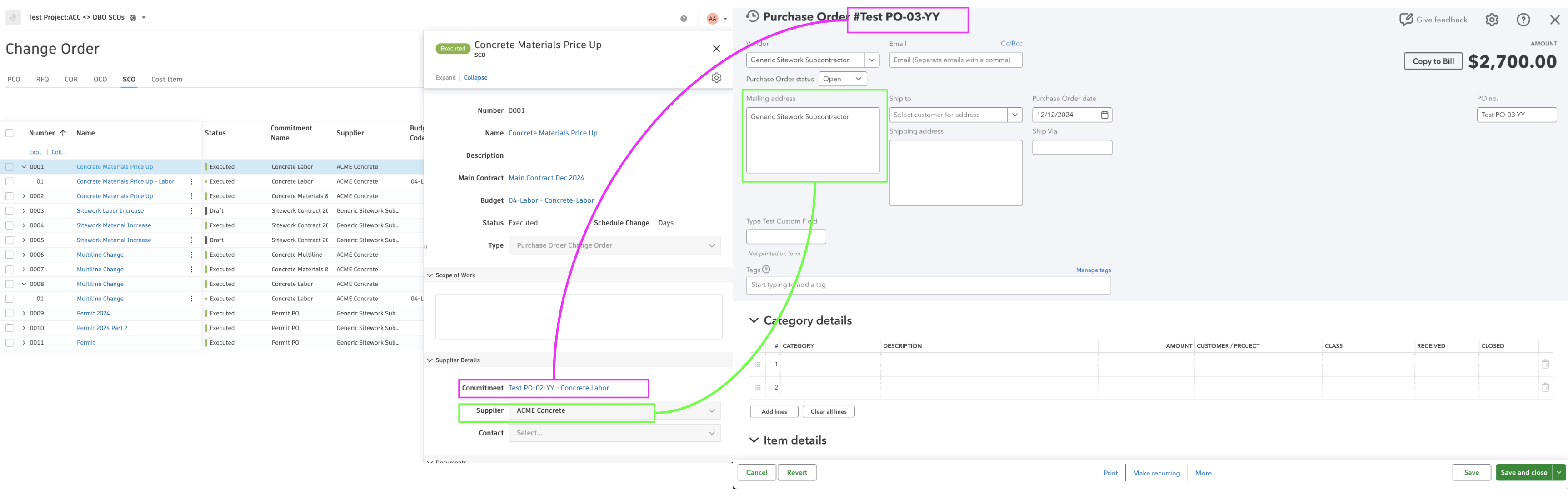Viewport: 1568px width, 500px height.
Task: Check the box for row 0009
Action: (x=9, y=313)
